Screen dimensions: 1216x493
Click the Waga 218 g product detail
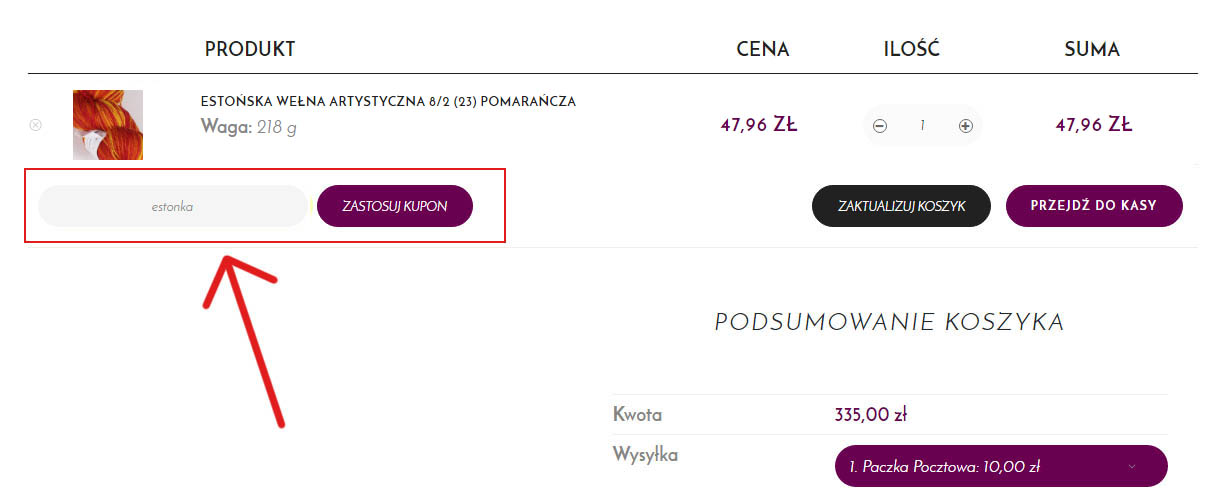[249, 127]
